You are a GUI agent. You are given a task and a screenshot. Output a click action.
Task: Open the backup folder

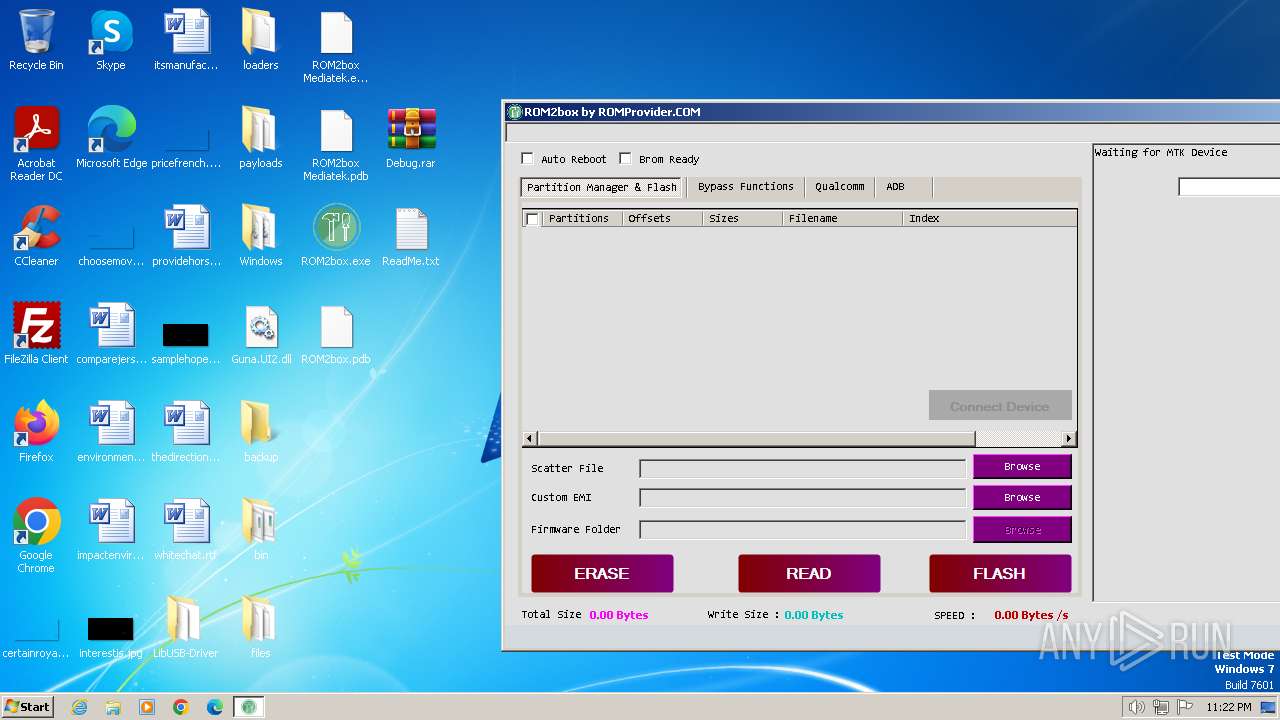(x=260, y=432)
